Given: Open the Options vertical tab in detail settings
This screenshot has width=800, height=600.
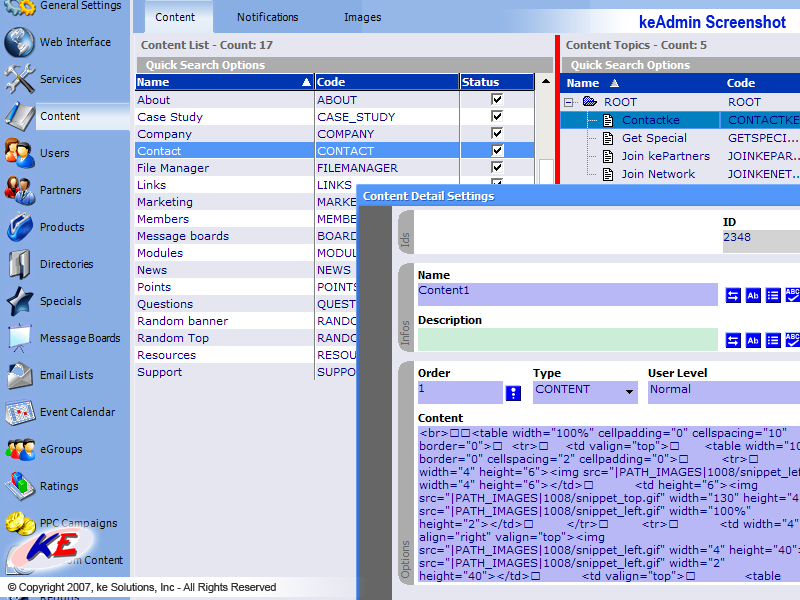Looking at the screenshot, I should (406, 471).
